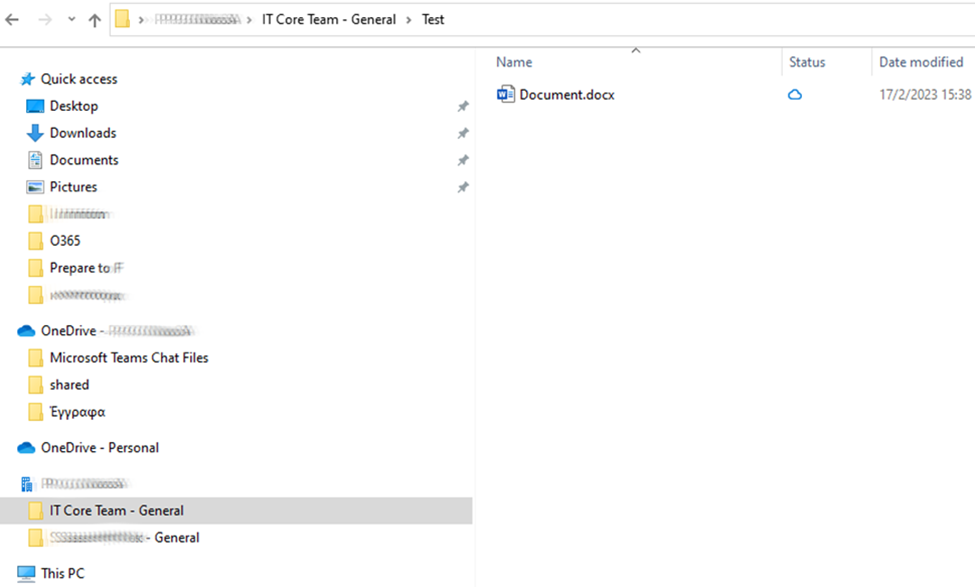Click the Up one level arrow
The height and width of the screenshot is (587, 975).
(x=95, y=20)
